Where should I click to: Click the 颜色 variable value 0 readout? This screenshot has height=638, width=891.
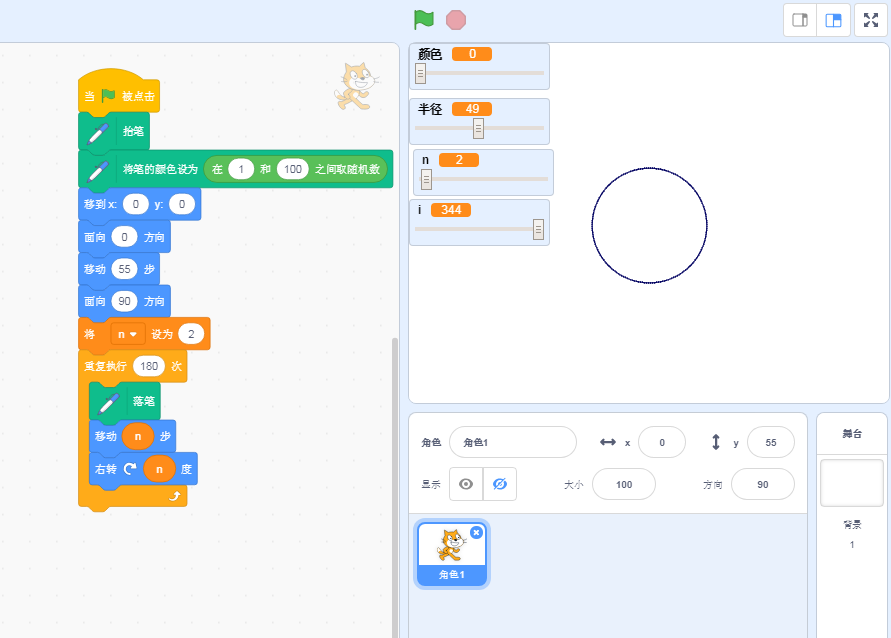472,54
